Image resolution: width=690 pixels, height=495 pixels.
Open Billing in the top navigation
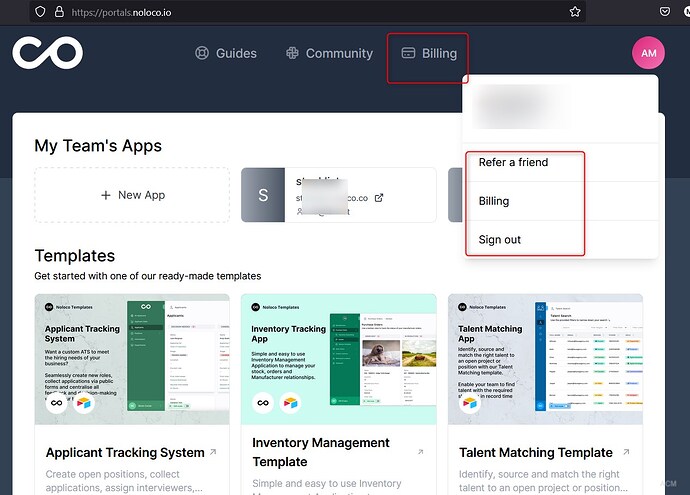[429, 53]
